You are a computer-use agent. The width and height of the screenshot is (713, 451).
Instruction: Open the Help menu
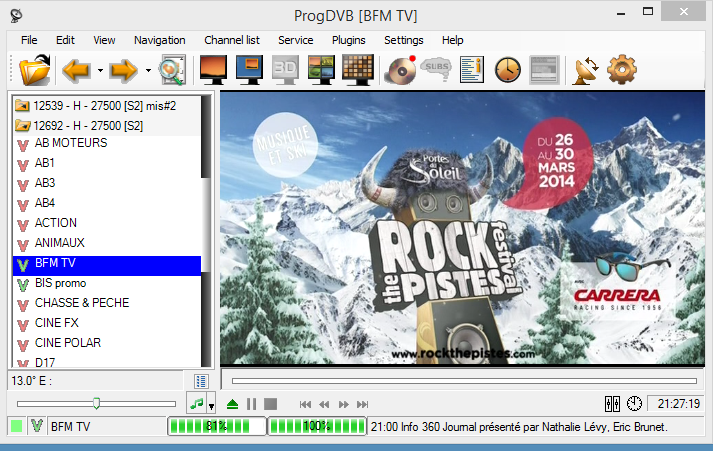pos(452,40)
